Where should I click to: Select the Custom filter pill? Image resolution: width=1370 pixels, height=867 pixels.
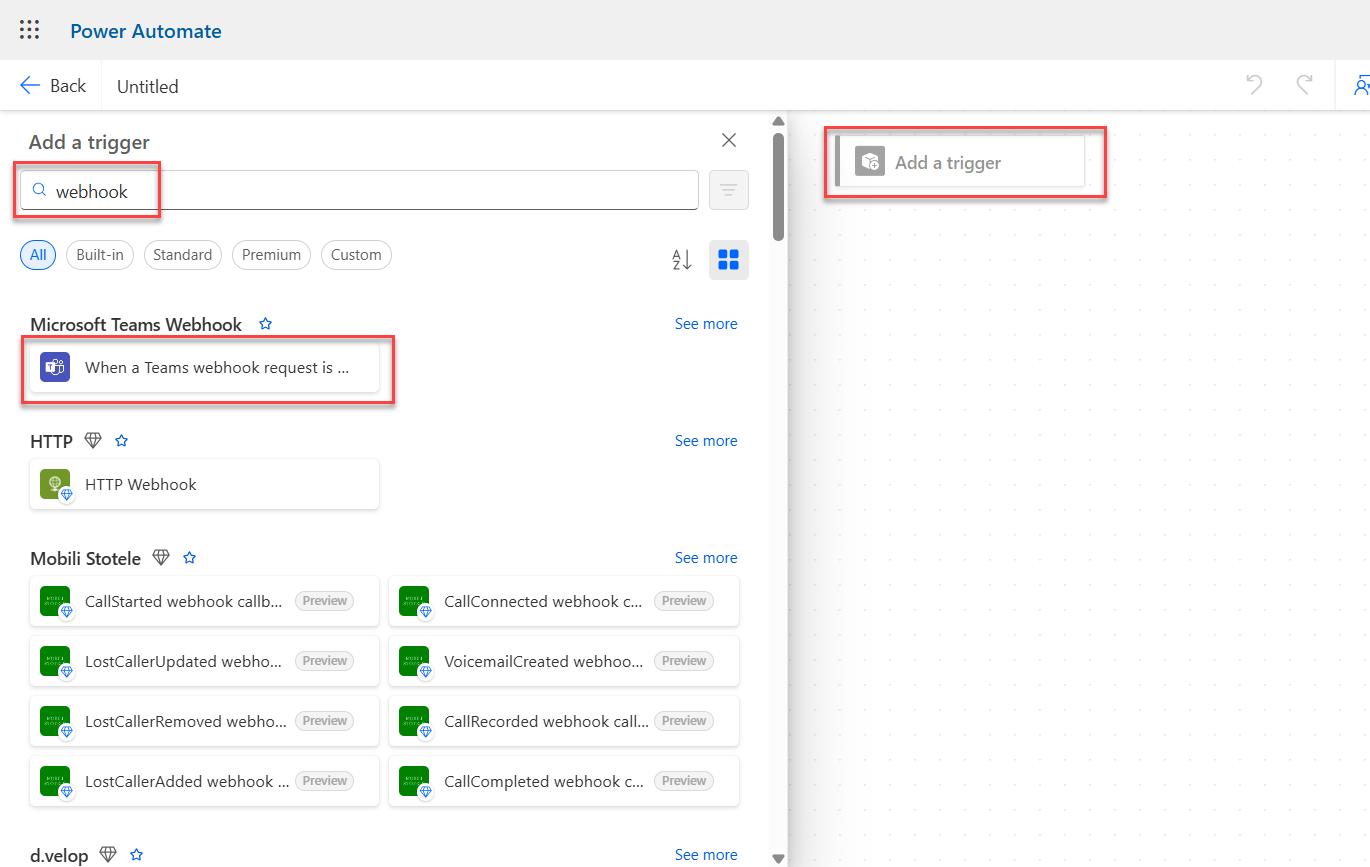(x=356, y=255)
